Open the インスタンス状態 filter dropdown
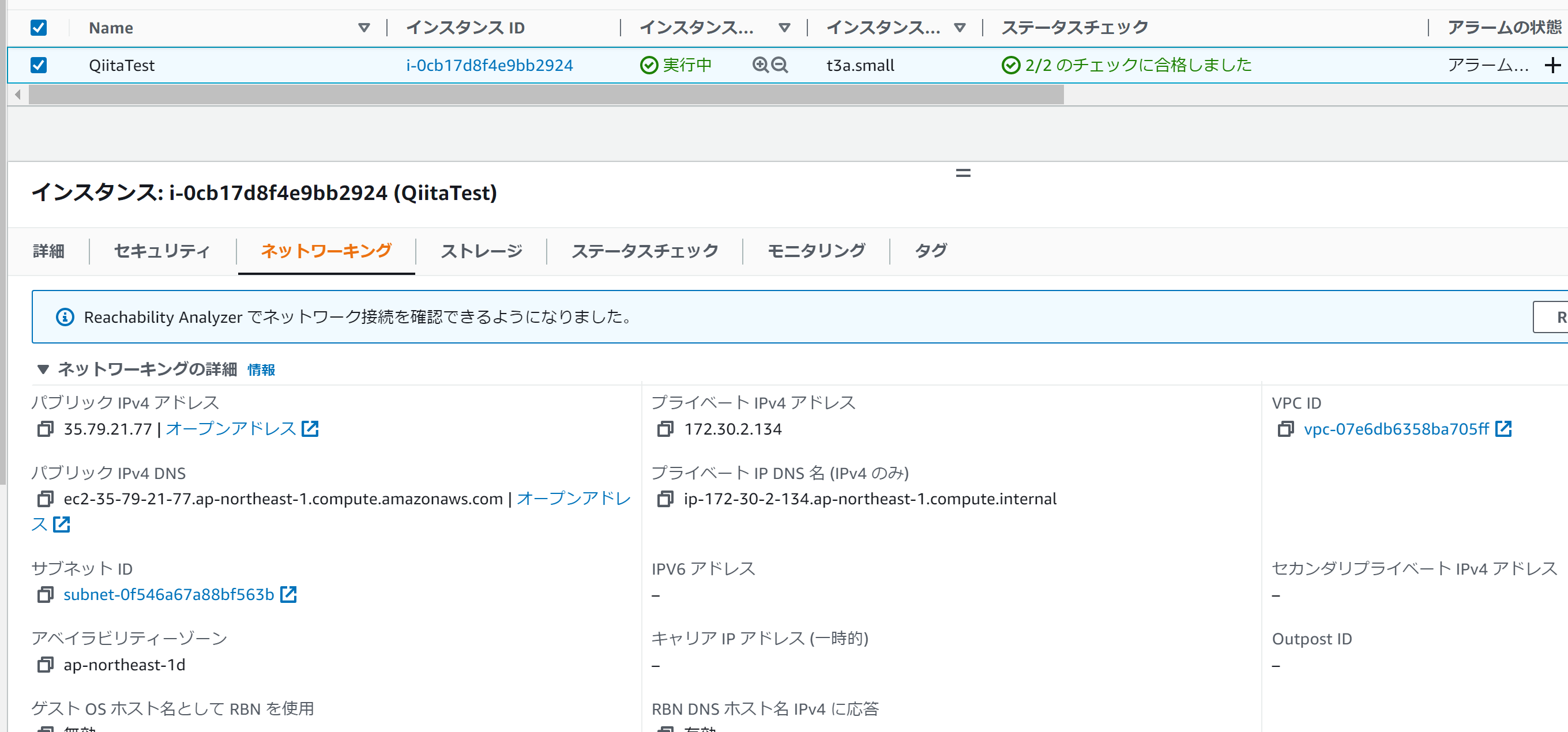Viewport: 1568px width, 732px height. click(x=784, y=28)
